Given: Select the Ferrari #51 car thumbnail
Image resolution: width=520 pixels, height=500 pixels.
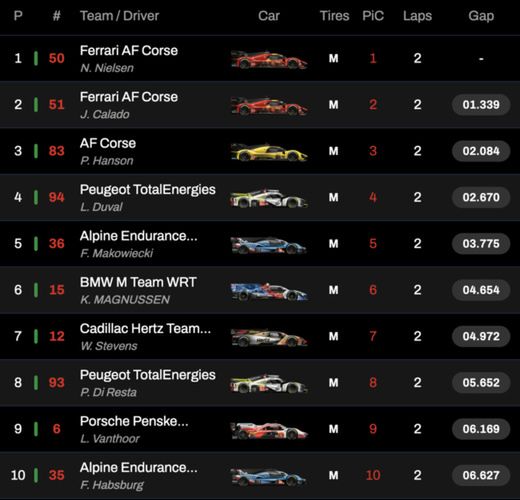Looking at the screenshot, I should [x=269, y=106].
